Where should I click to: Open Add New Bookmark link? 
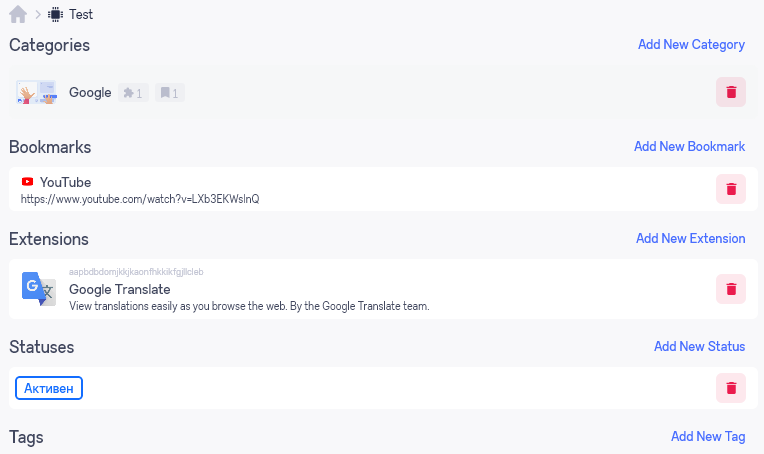(689, 146)
